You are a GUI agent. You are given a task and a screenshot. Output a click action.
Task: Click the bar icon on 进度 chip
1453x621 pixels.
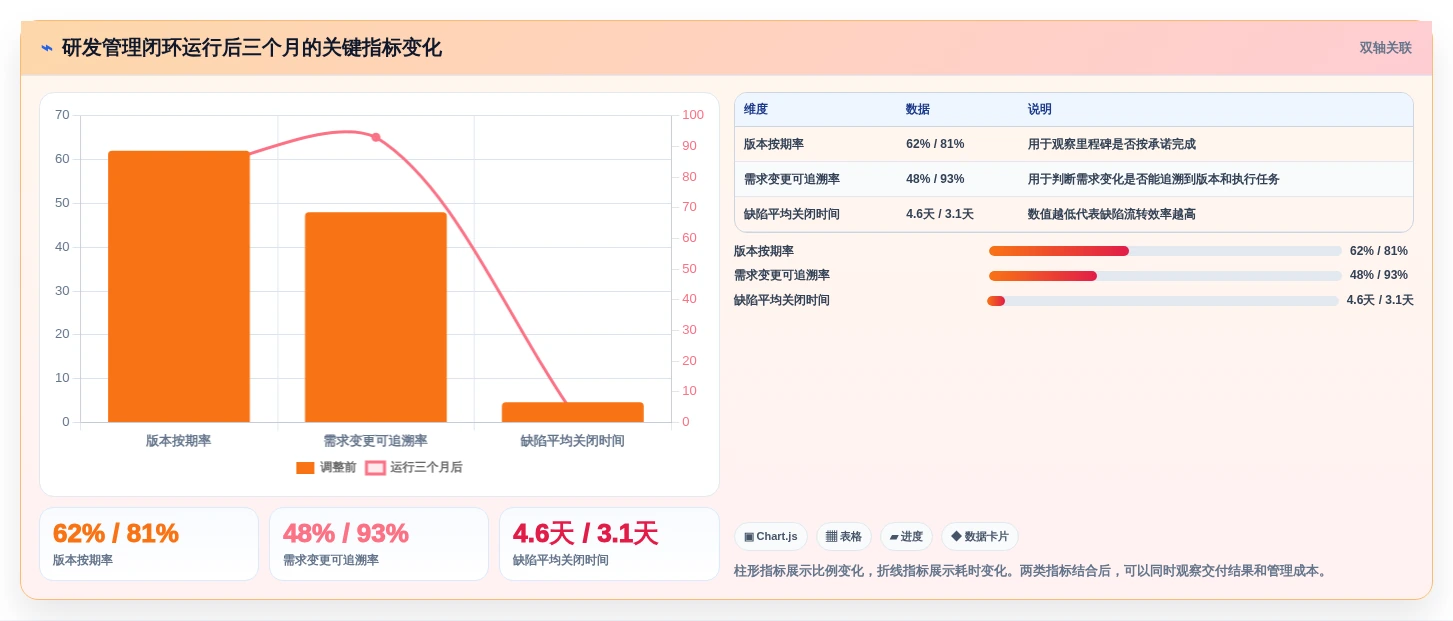point(894,537)
